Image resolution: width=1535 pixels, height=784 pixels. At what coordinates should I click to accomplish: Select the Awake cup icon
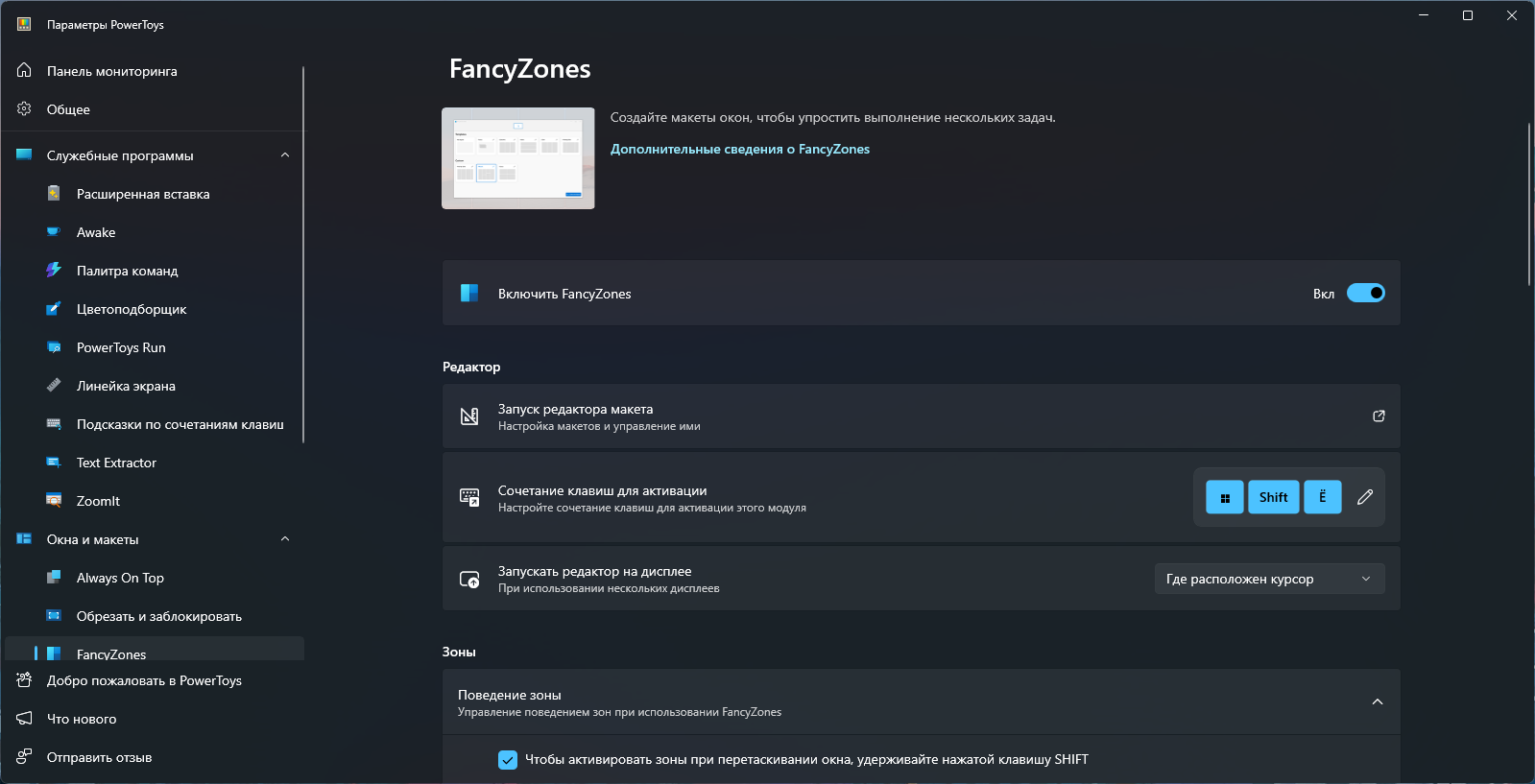coord(54,231)
